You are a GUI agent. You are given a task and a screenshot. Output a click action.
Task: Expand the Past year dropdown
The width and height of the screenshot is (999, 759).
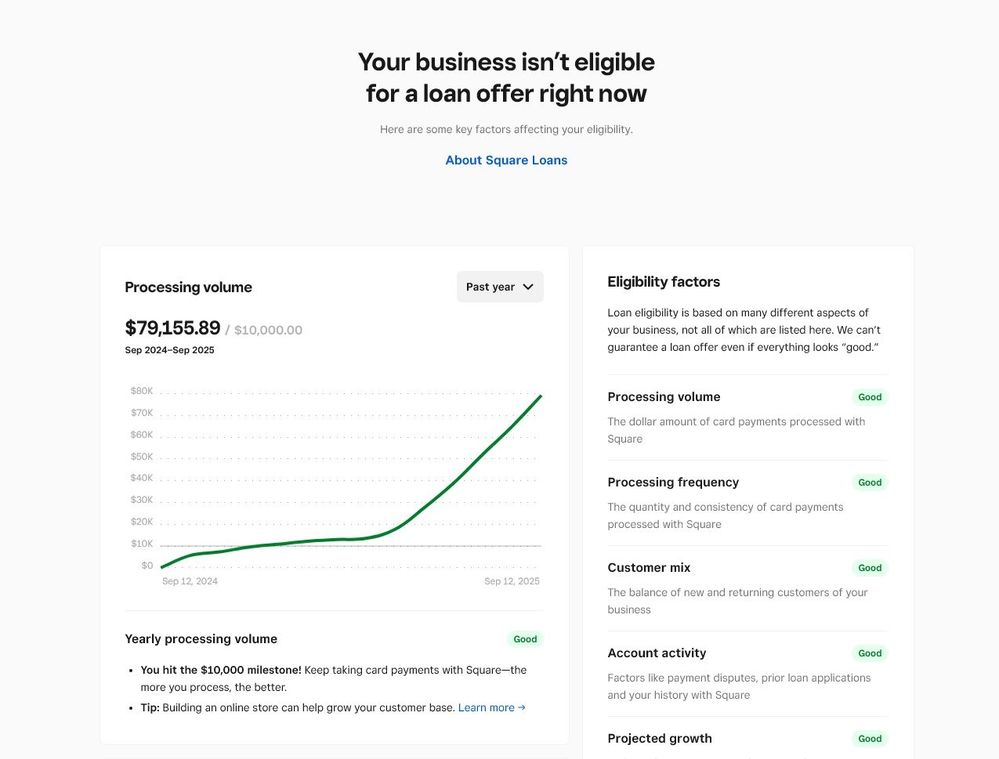[499, 287]
